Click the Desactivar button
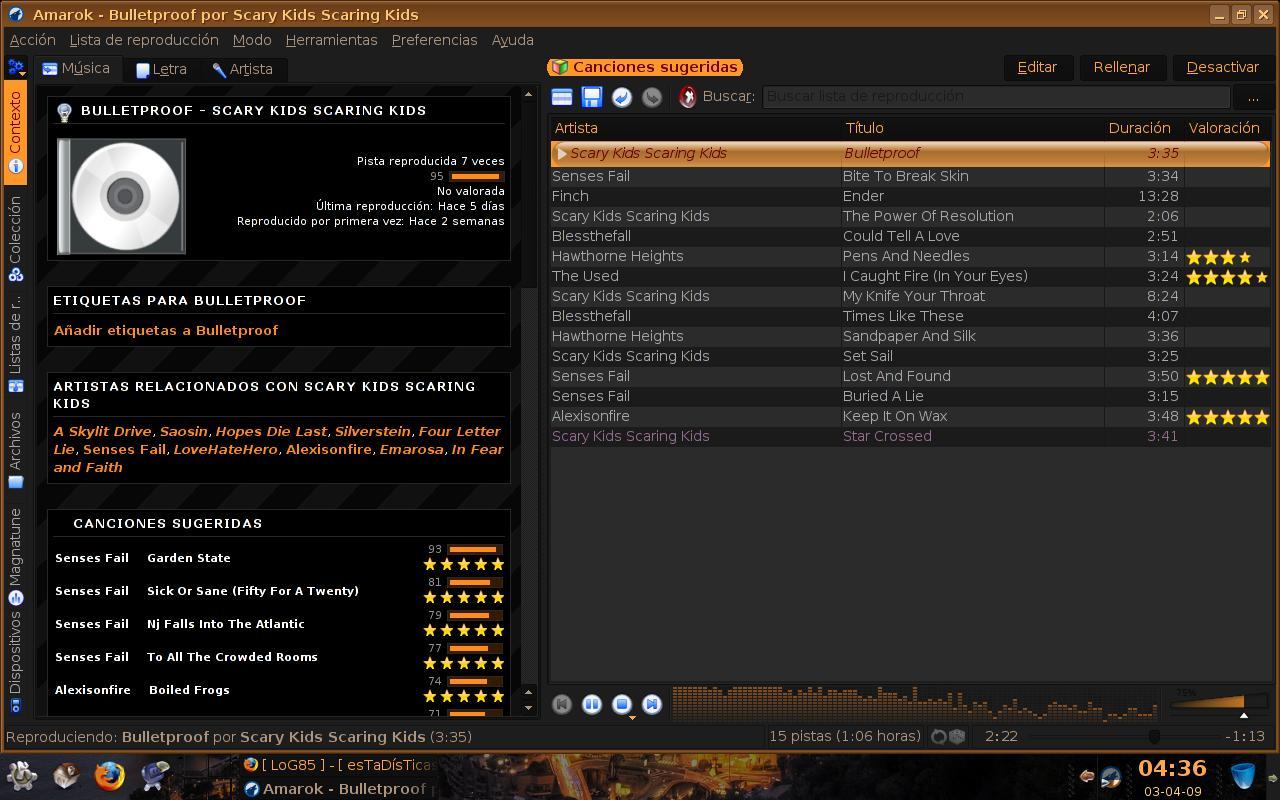1280x800 pixels. click(1222, 67)
